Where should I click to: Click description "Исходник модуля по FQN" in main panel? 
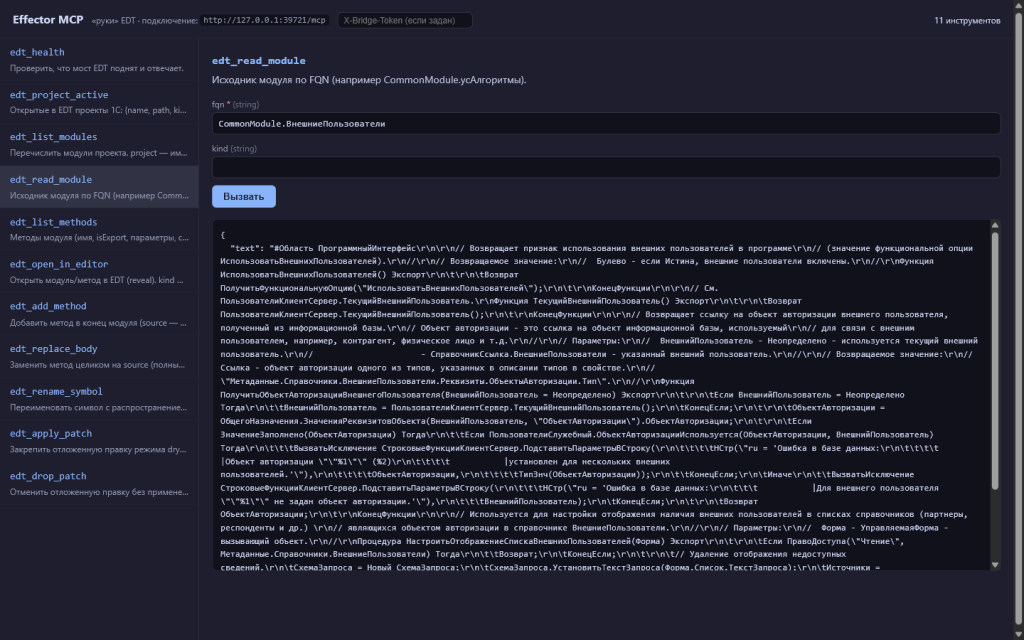[369, 80]
